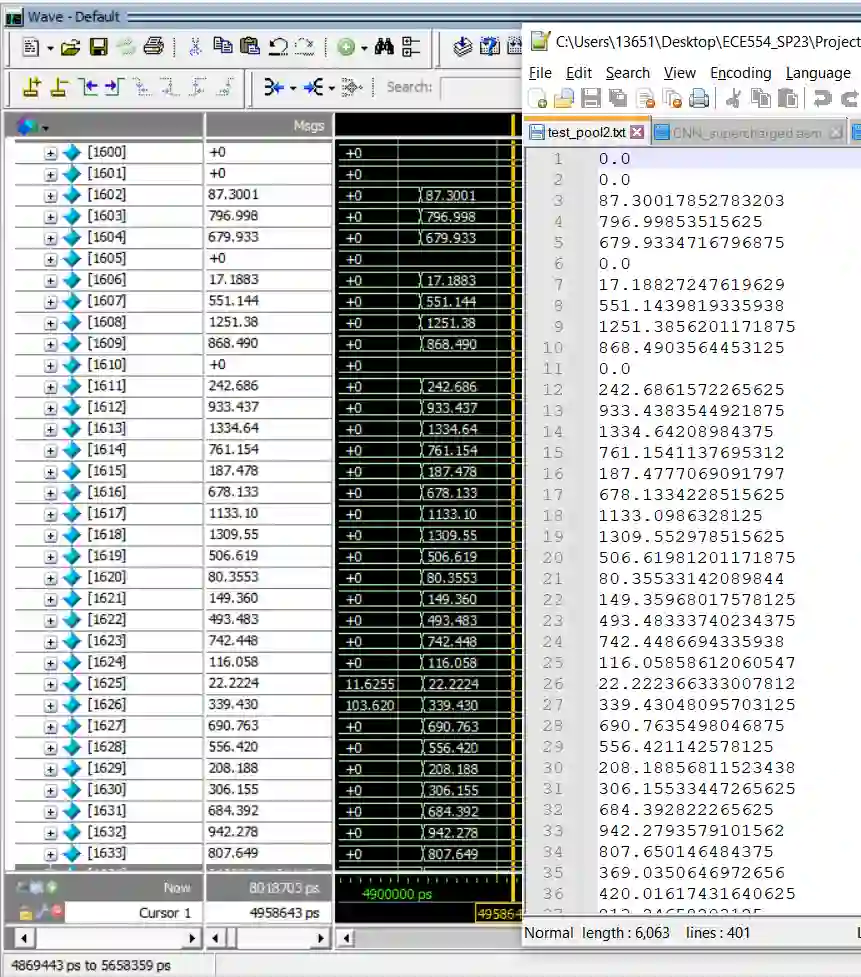Image resolution: width=861 pixels, height=977 pixels.
Task: Open the New file dropdown arrow
Action: pos(50,48)
